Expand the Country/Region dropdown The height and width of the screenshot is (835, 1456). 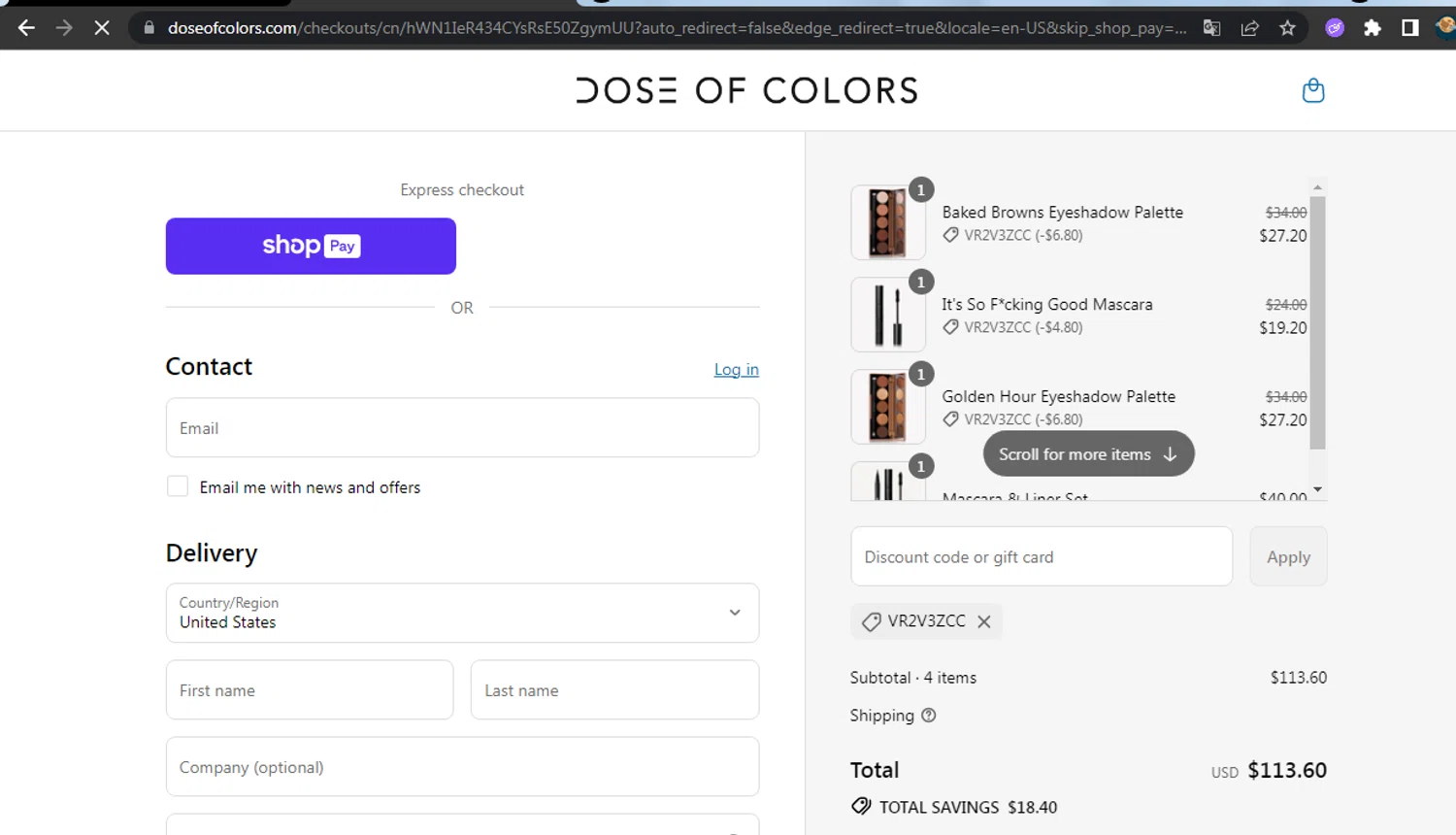[462, 613]
